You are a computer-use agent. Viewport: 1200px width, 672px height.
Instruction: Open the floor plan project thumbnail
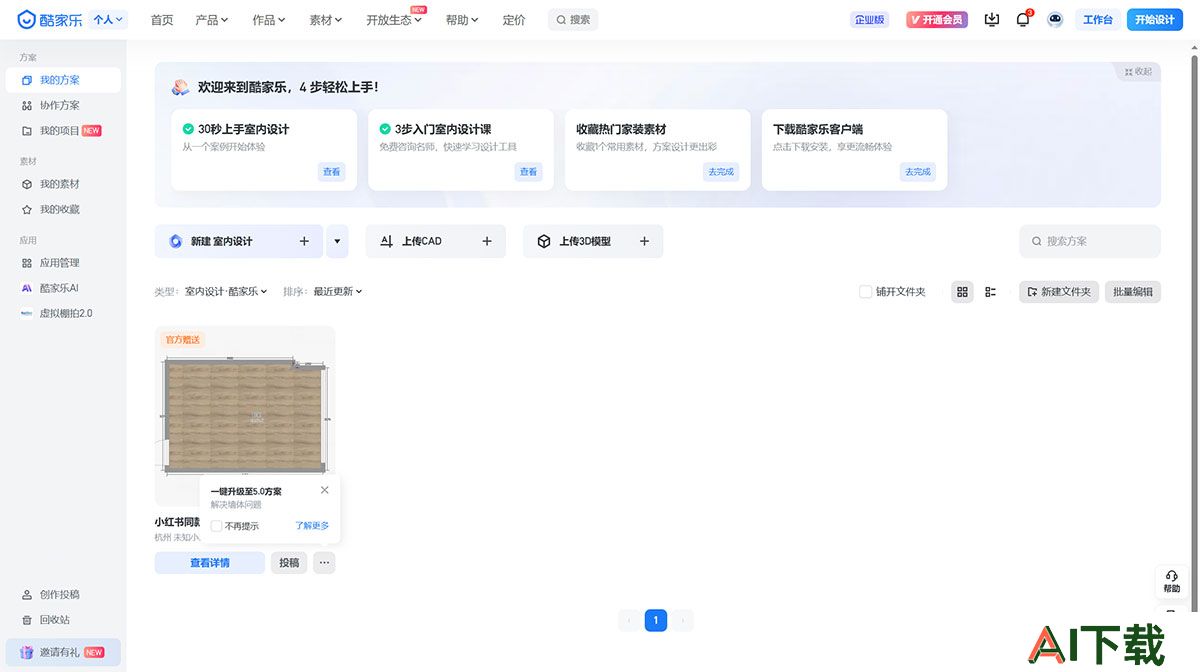245,414
